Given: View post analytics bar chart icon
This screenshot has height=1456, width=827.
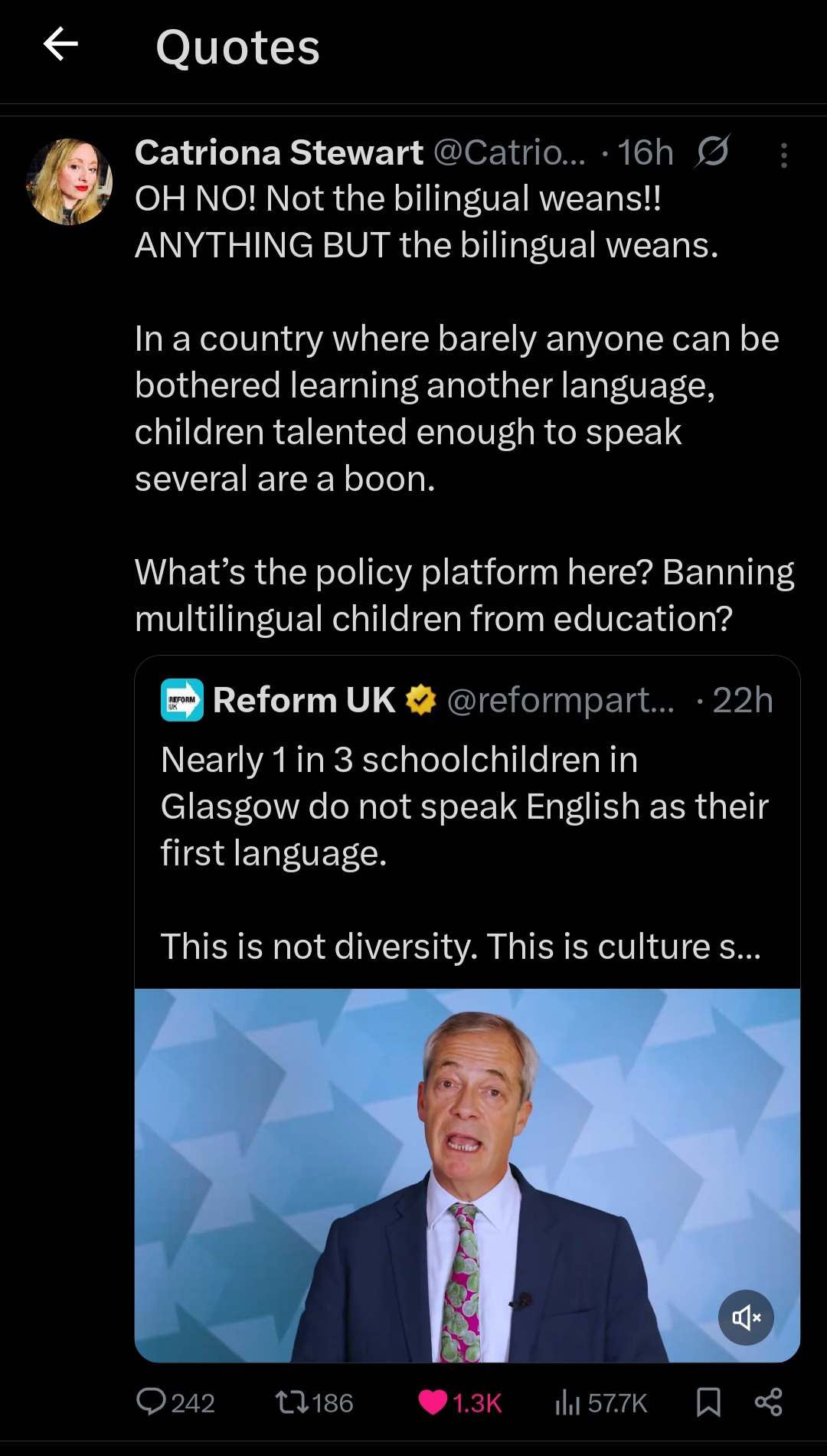Looking at the screenshot, I should pos(567,1402).
